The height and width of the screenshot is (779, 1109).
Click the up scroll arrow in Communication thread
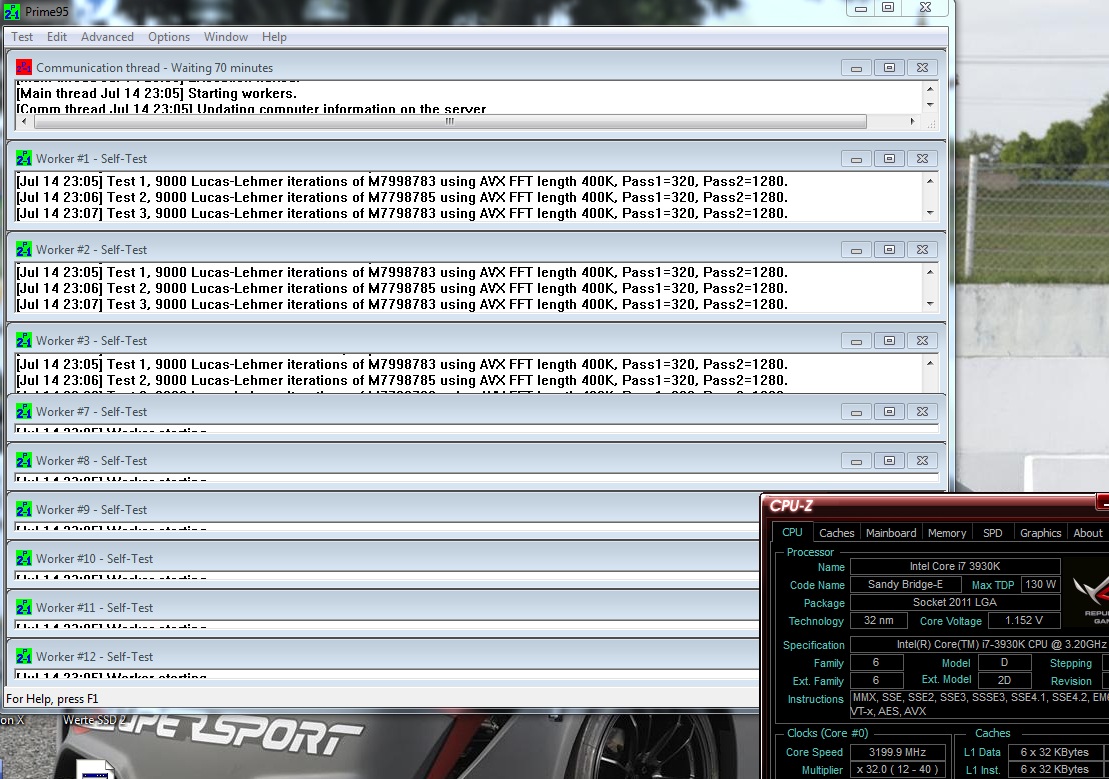[930, 88]
